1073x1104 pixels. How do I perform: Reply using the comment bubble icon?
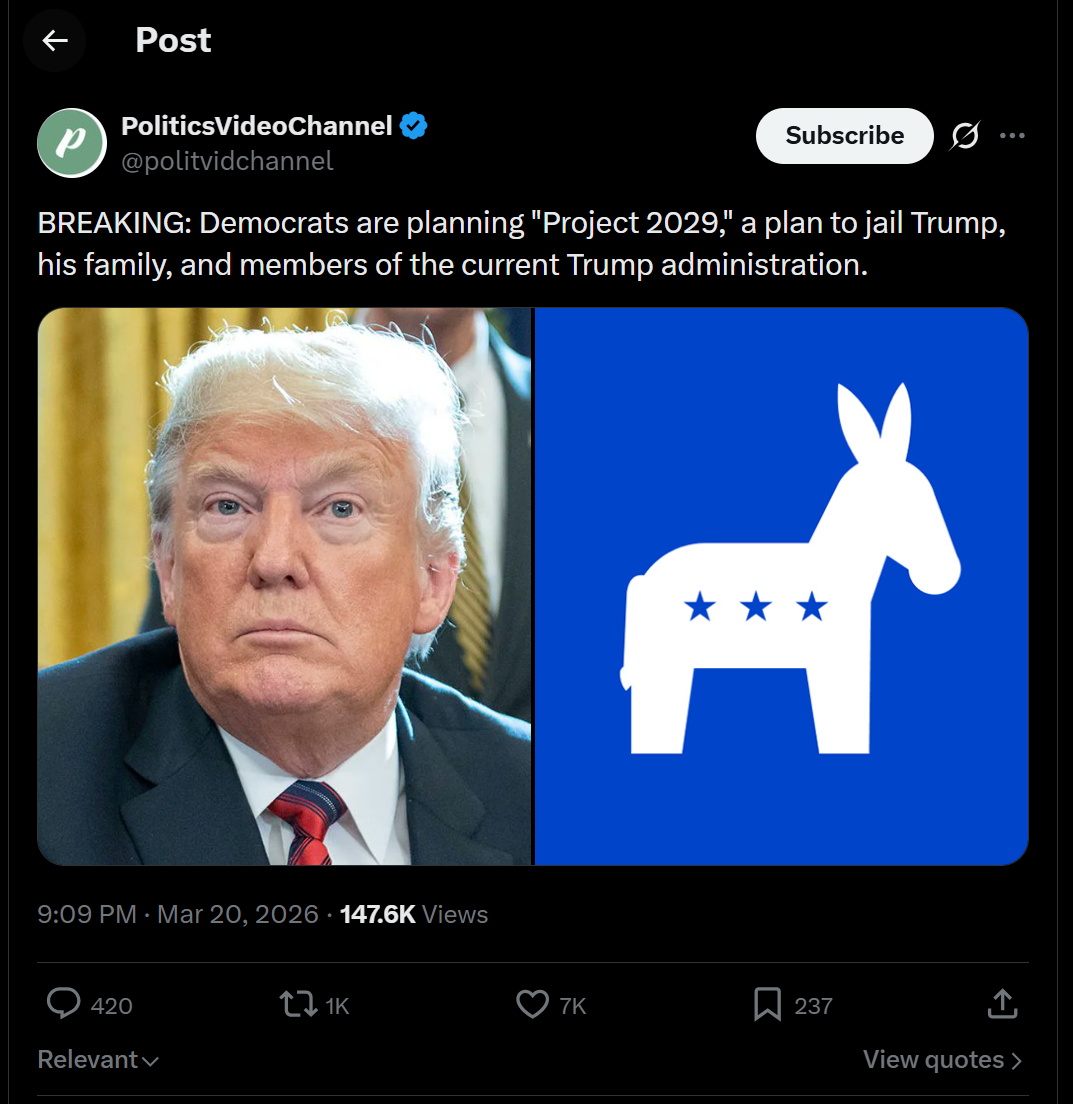(64, 1004)
